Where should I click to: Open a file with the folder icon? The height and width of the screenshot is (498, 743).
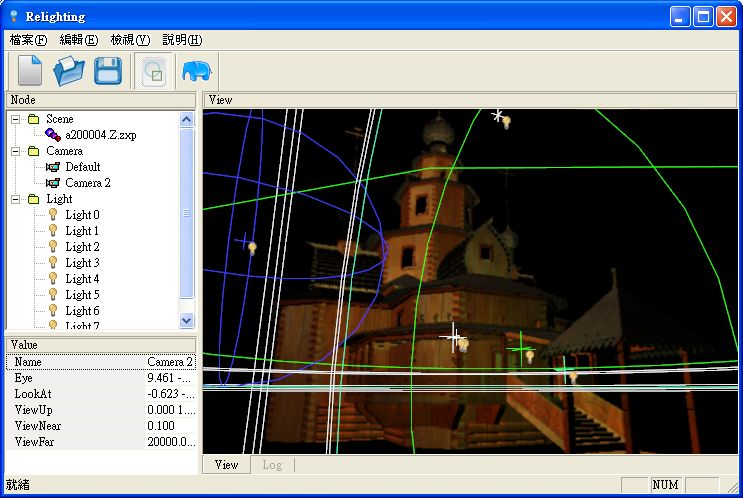pos(69,71)
